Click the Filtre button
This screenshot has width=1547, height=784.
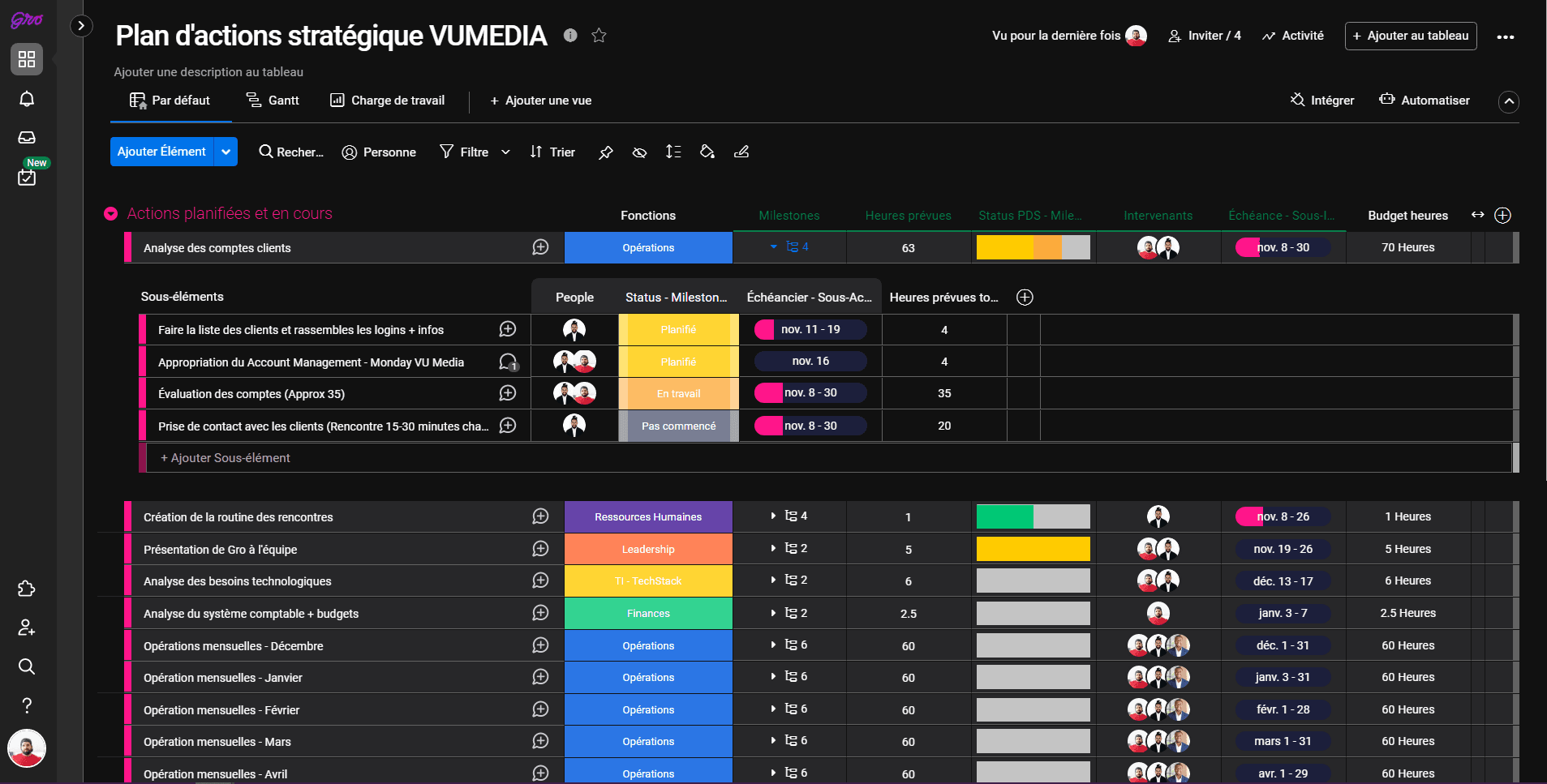tap(464, 152)
